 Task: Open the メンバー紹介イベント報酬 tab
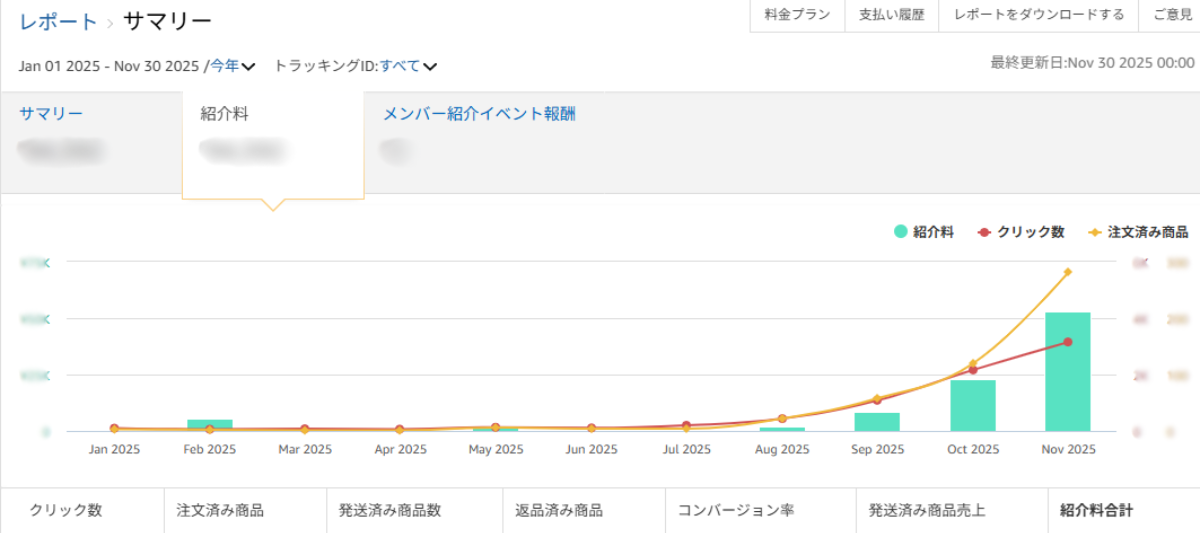[479, 114]
